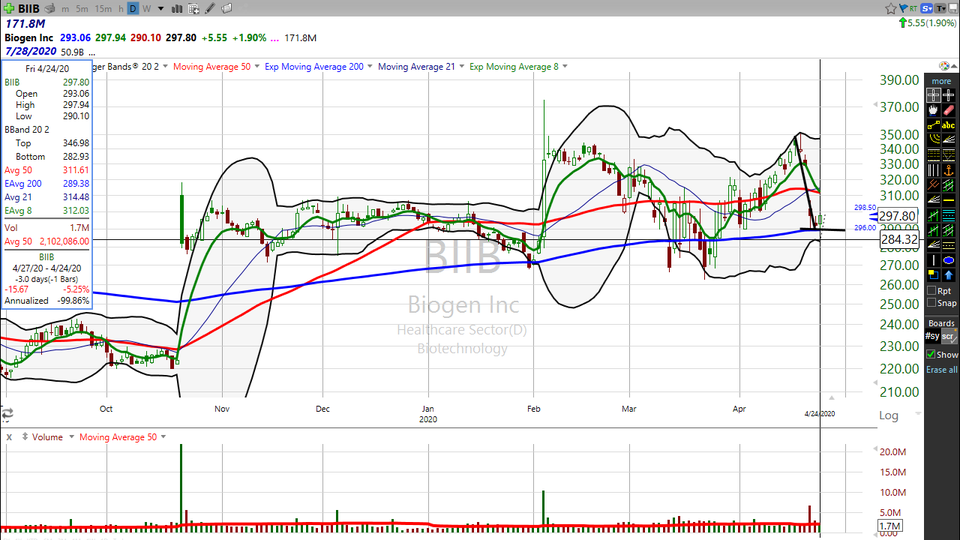Enable the Rpt checkbox
Viewport: 960px width, 540px height.
[x=932, y=291]
